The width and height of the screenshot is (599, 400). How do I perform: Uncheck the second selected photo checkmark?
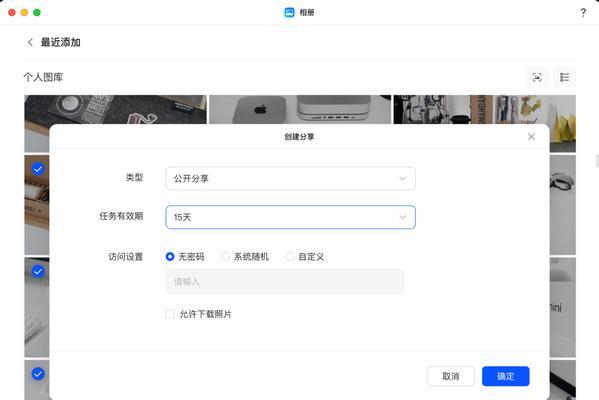click(x=38, y=271)
